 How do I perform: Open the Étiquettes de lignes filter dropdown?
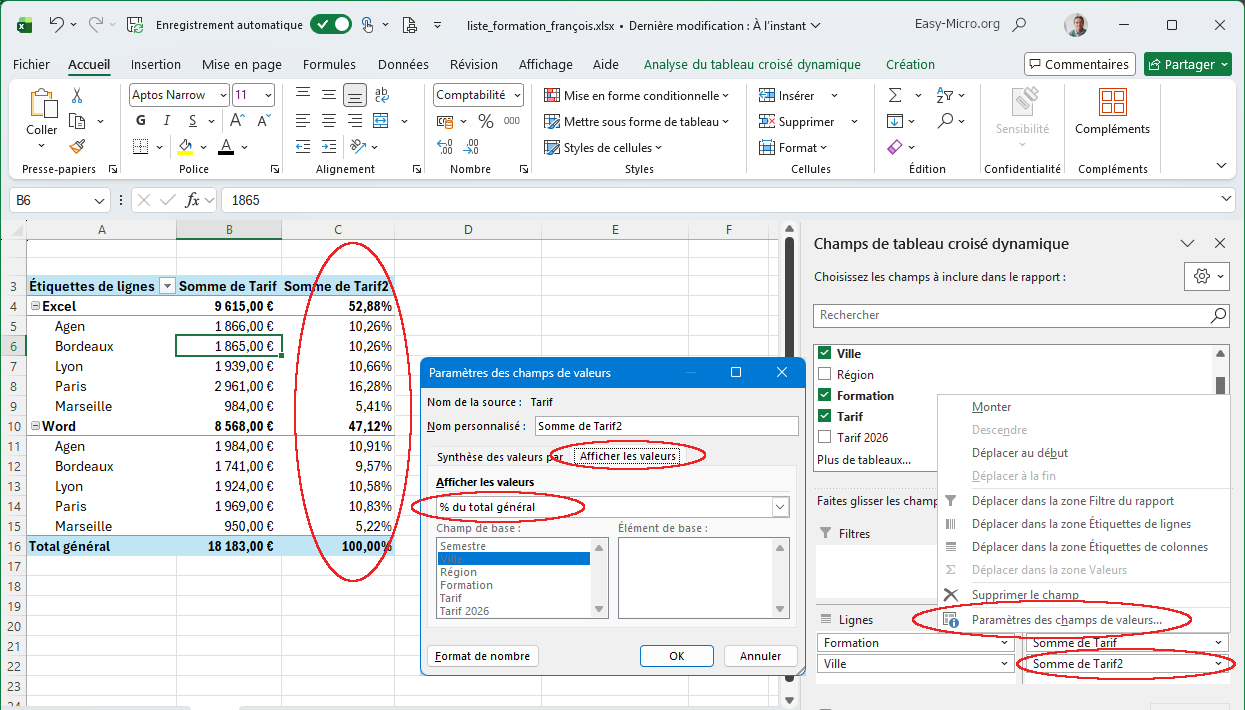click(167, 287)
